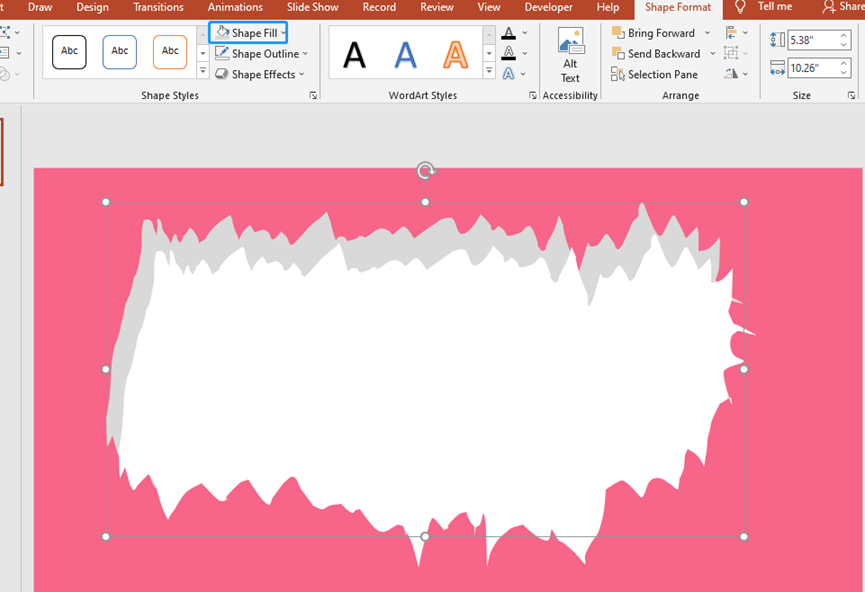Click the Text Fill A icon
The width and height of the screenshot is (865, 592).
pyautogui.click(x=509, y=33)
